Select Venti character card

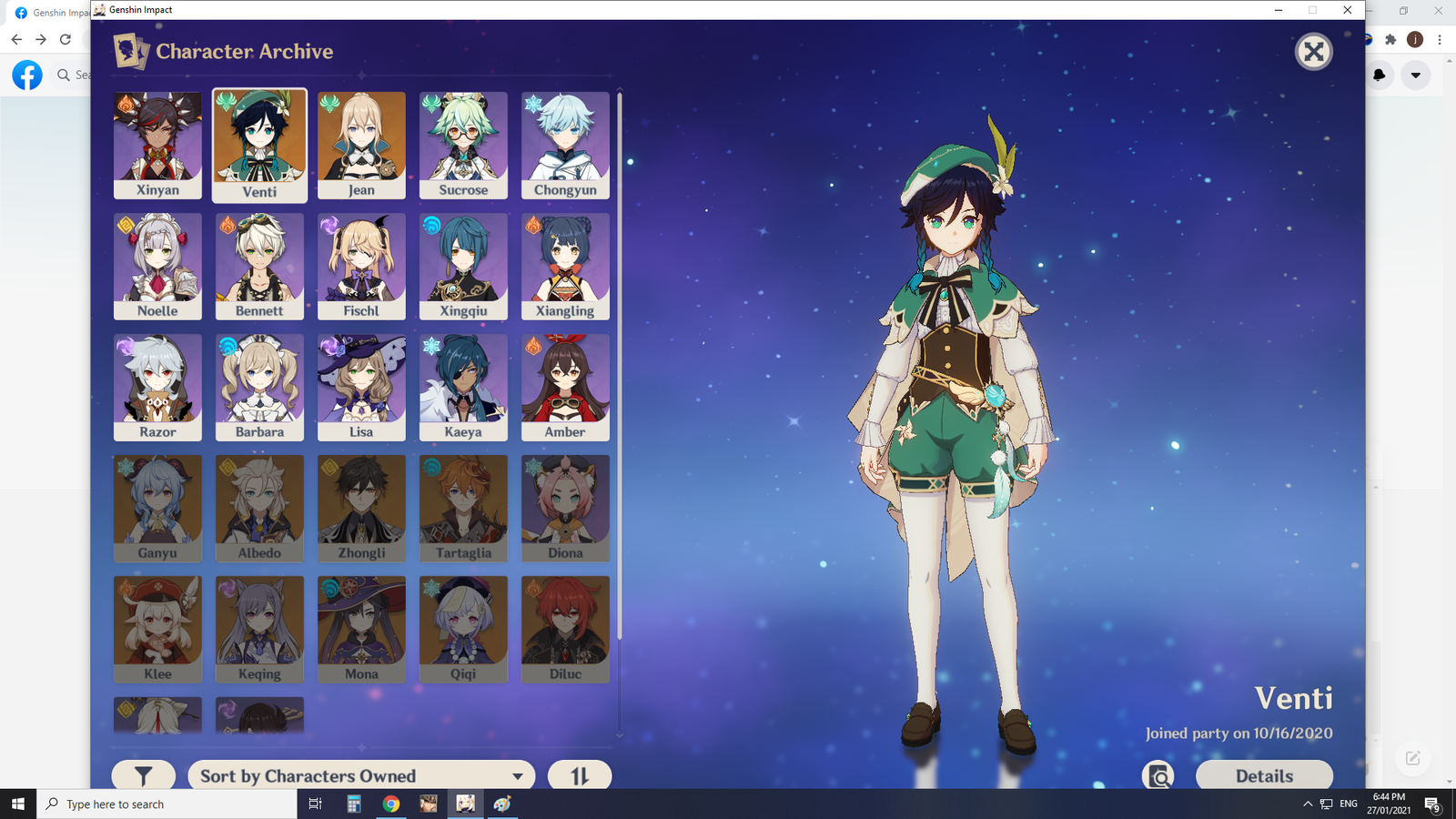click(259, 146)
